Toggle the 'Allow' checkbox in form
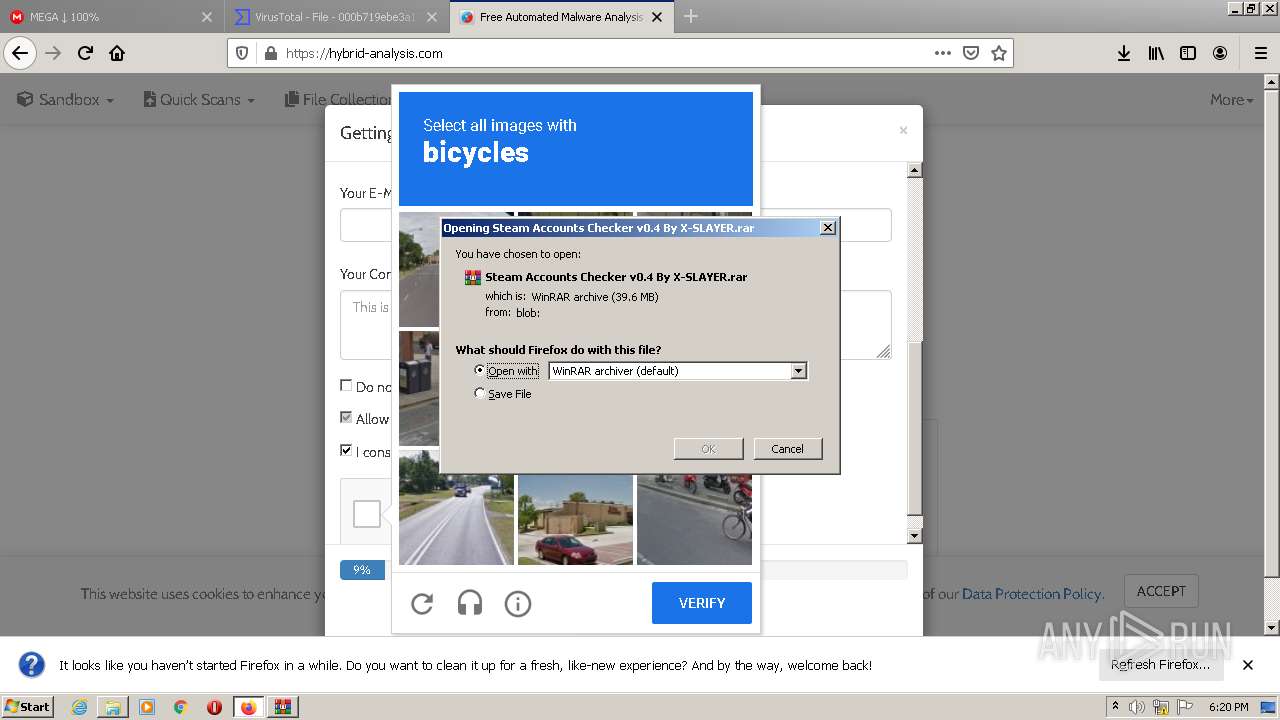 [346, 418]
